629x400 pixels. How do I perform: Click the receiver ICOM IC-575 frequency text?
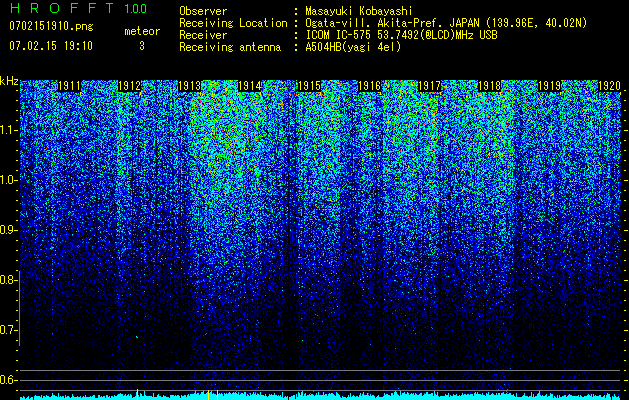[x=401, y=35]
